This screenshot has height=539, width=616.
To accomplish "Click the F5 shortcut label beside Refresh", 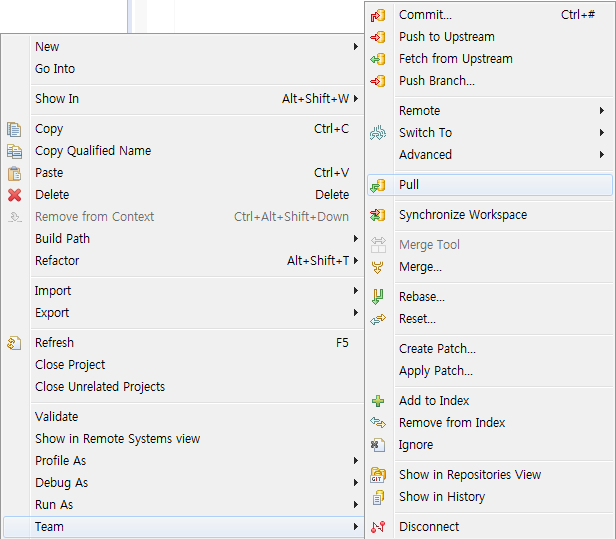I will [342, 343].
